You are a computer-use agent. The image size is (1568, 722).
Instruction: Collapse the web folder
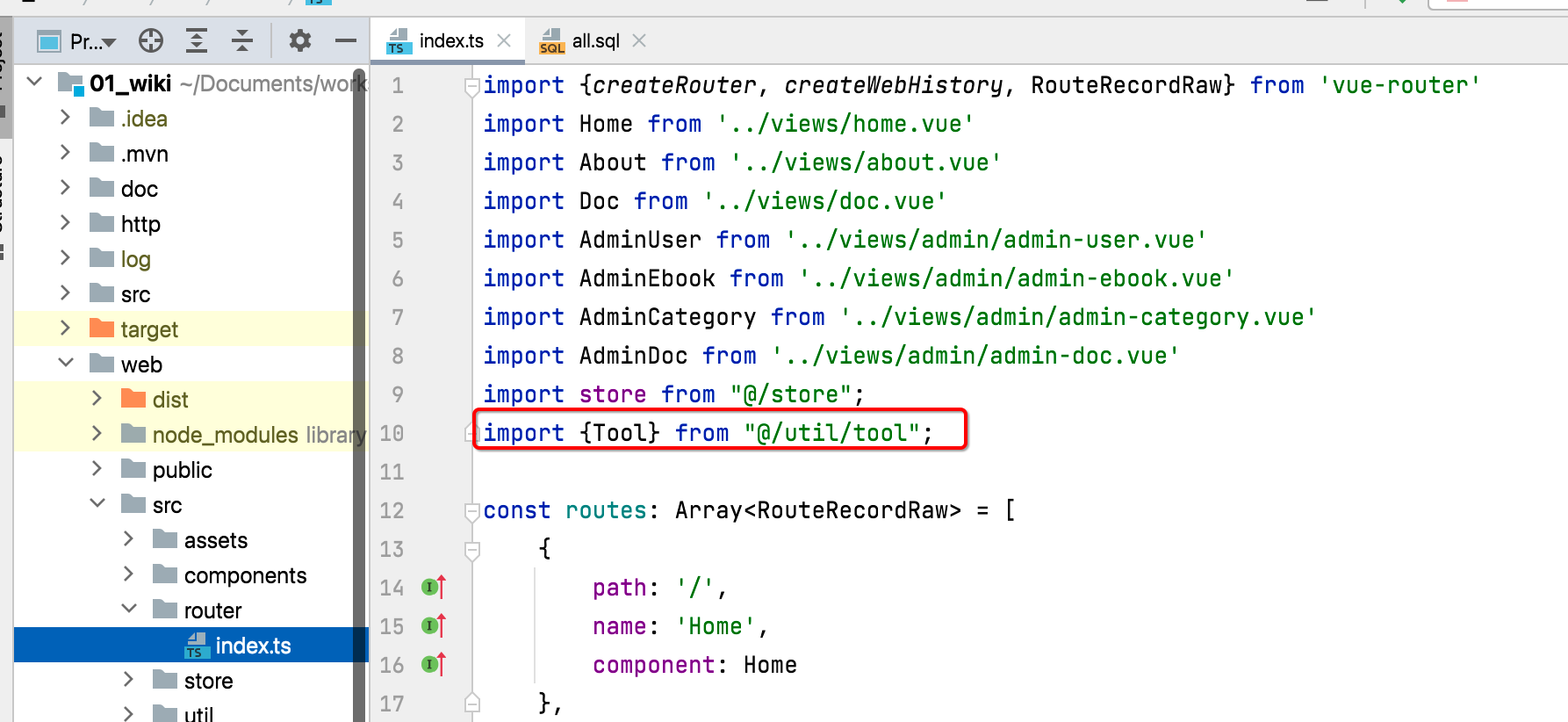65,363
